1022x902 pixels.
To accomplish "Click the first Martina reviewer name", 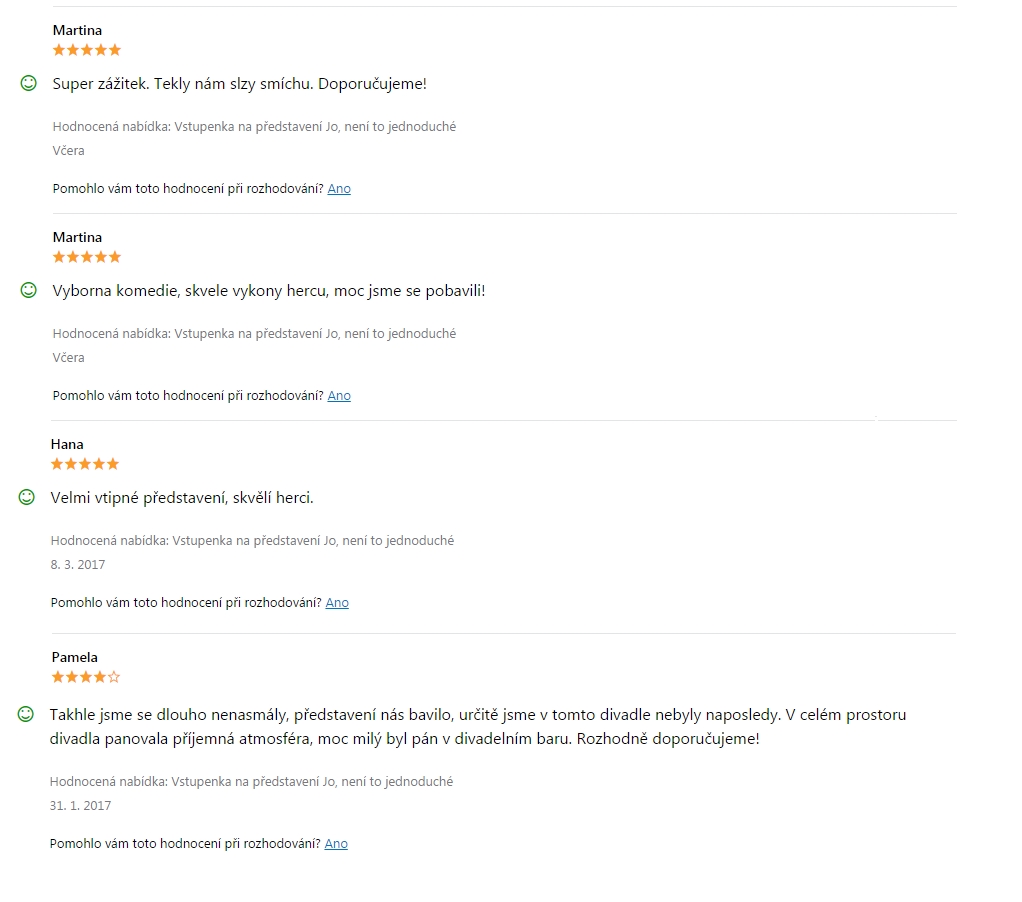I will 78,31.
